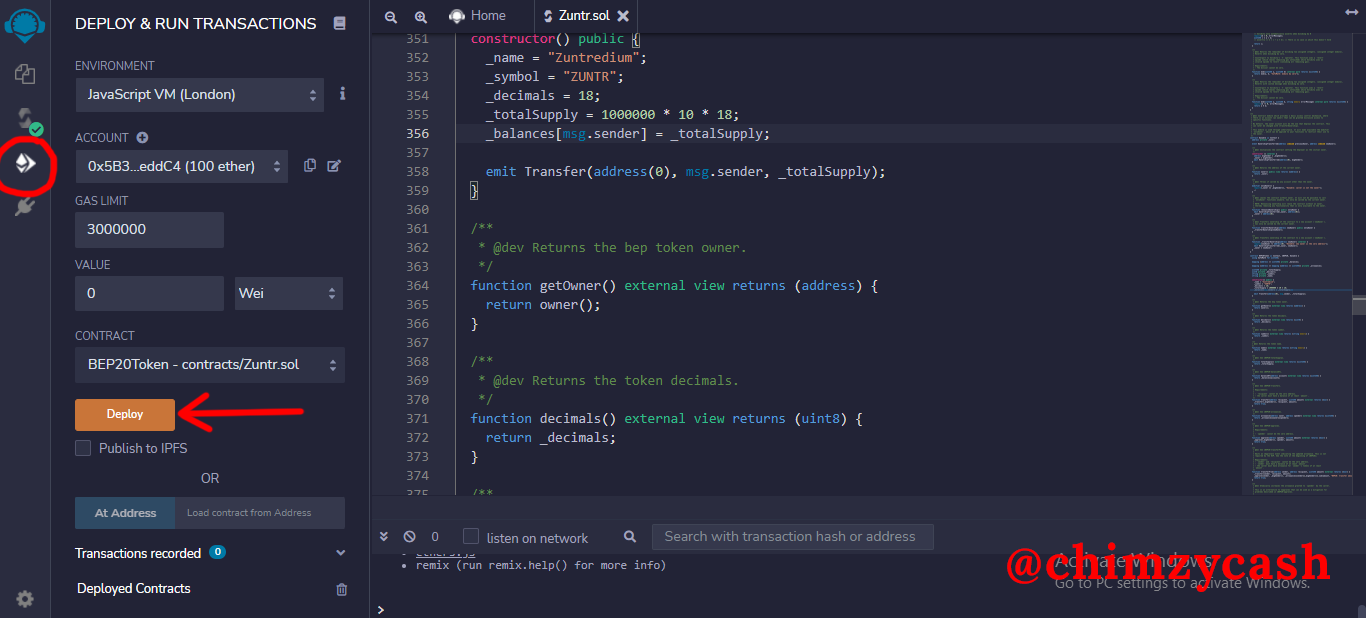This screenshot has height=618, width=1366.
Task: Toggle the terminal with the double chevron icon
Action: pos(384,537)
